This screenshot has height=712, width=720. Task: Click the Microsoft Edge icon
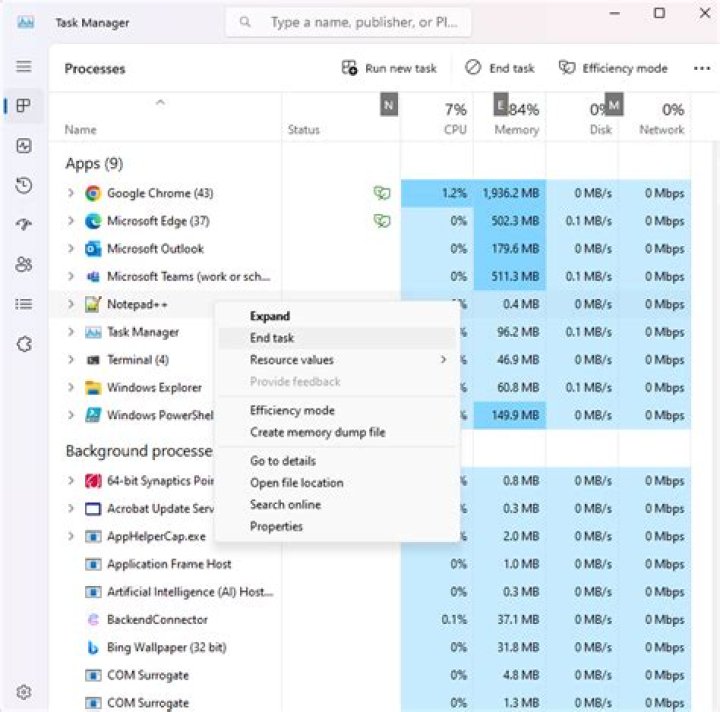click(x=93, y=221)
